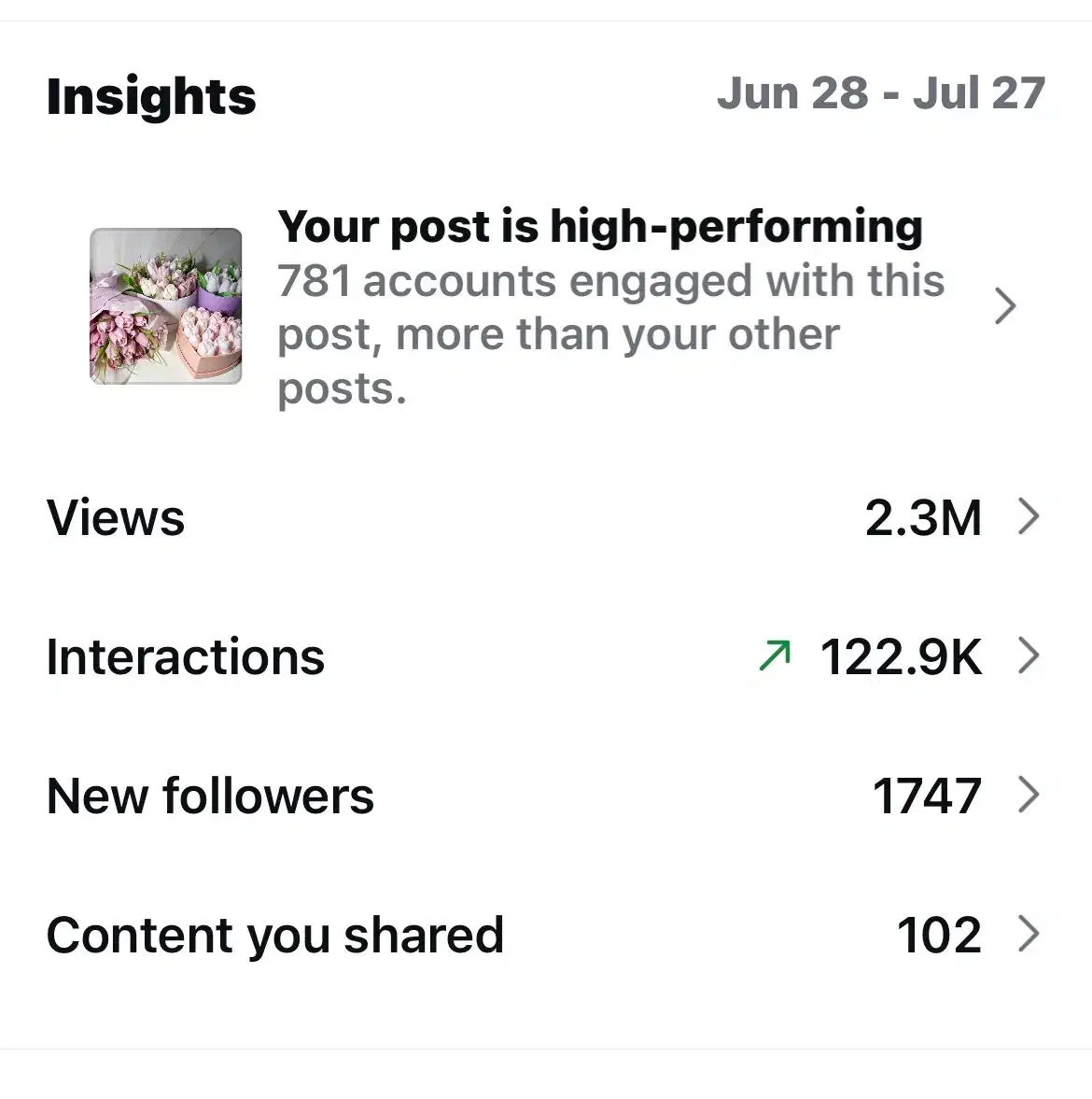The width and height of the screenshot is (1092, 1099).
Task: Open the New followers row label
Action: tap(210, 796)
